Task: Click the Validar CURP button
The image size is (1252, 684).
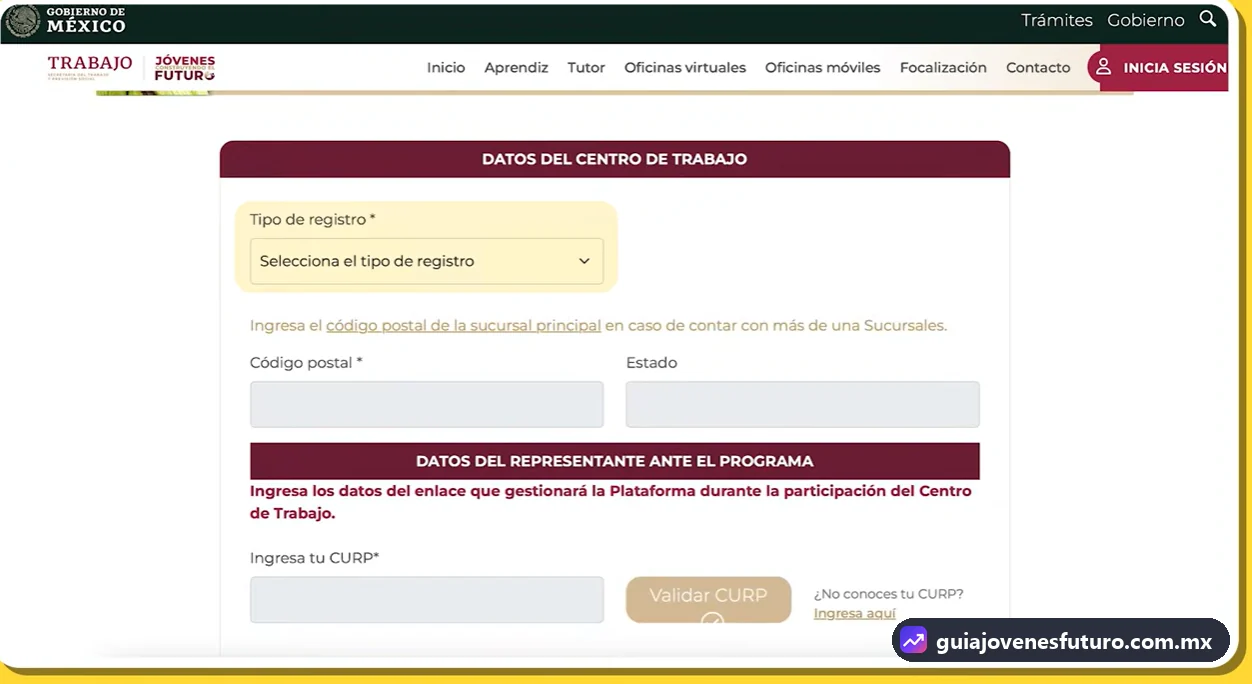Action: tap(708, 600)
